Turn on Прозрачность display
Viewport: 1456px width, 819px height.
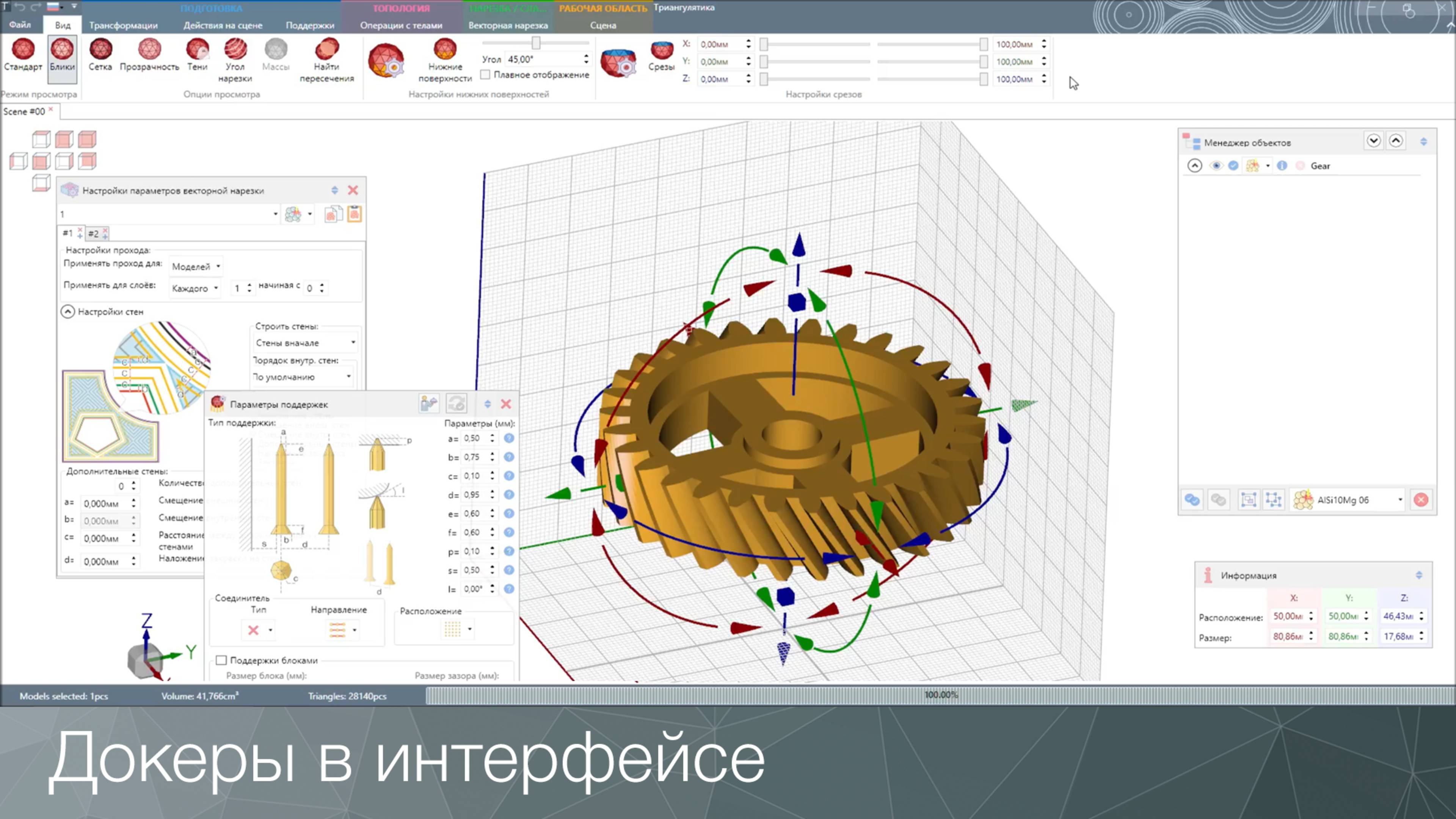pos(149,56)
